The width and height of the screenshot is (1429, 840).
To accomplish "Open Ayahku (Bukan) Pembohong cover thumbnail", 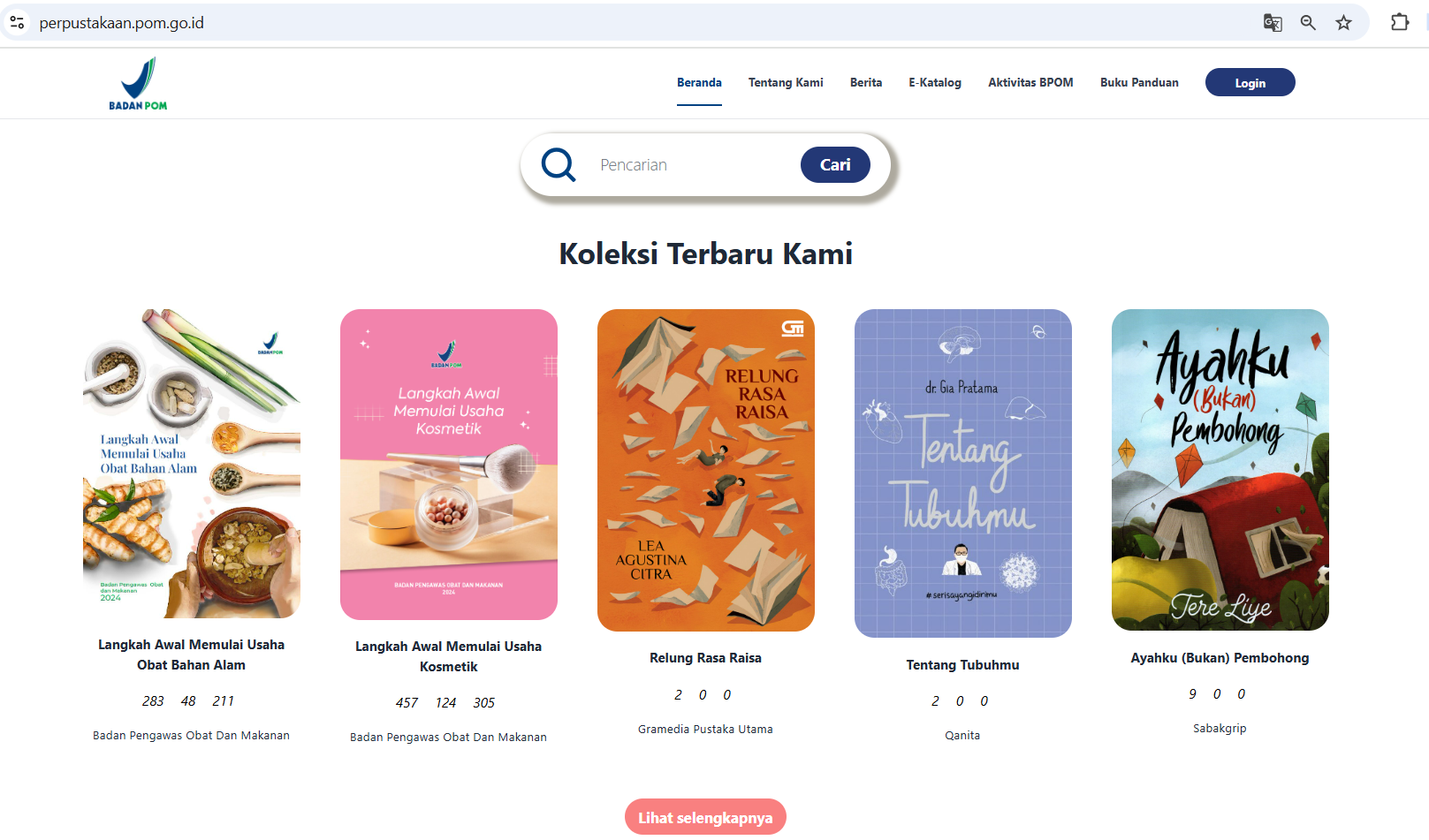I will [x=1220, y=470].
